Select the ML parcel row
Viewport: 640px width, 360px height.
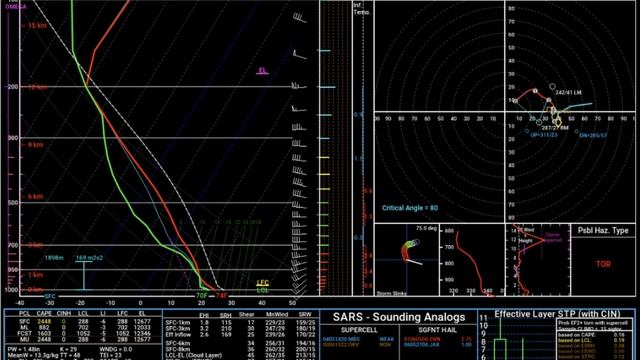[x=83, y=327]
